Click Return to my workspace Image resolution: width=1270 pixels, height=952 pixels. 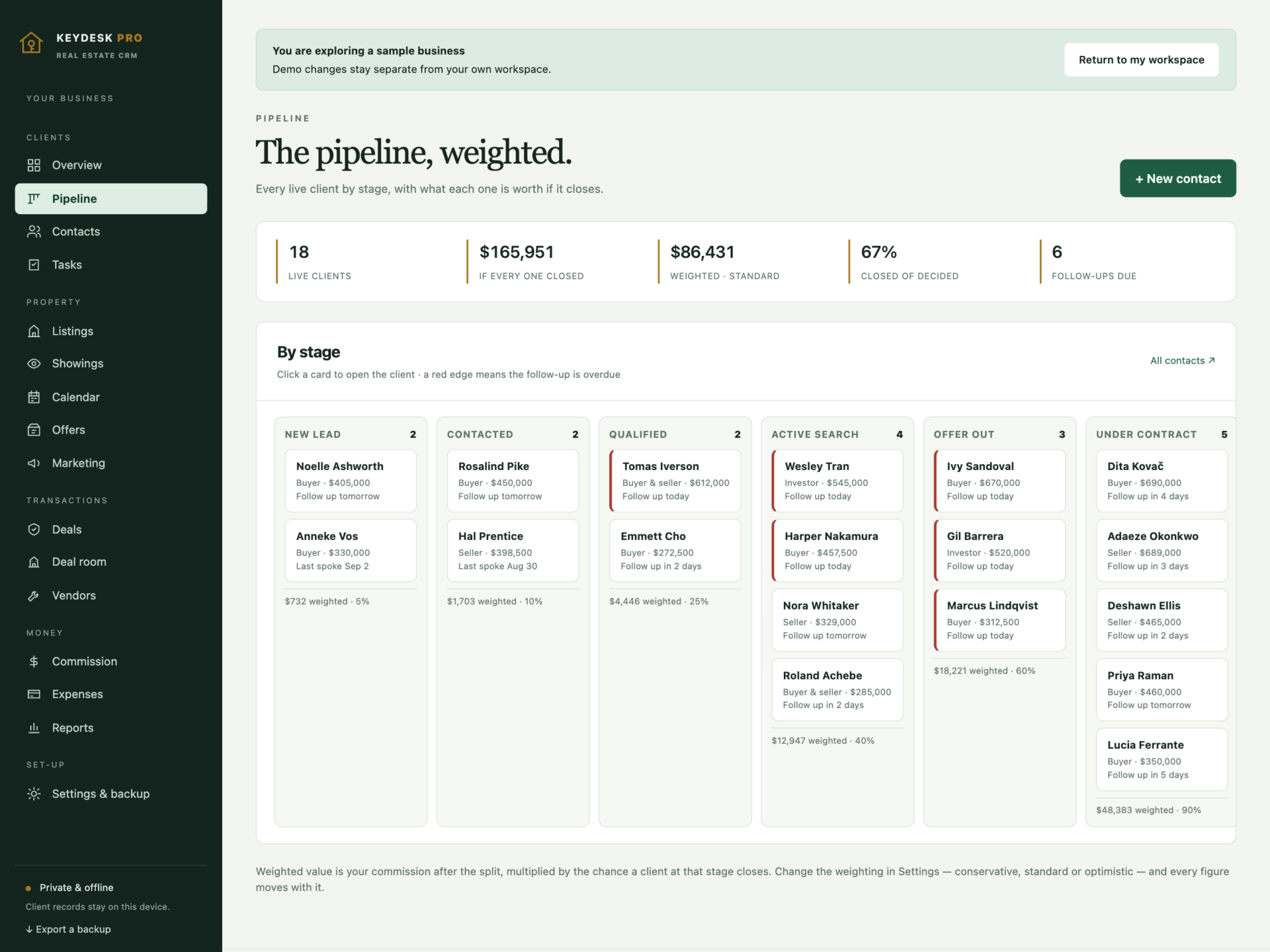pyautogui.click(x=1141, y=59)
